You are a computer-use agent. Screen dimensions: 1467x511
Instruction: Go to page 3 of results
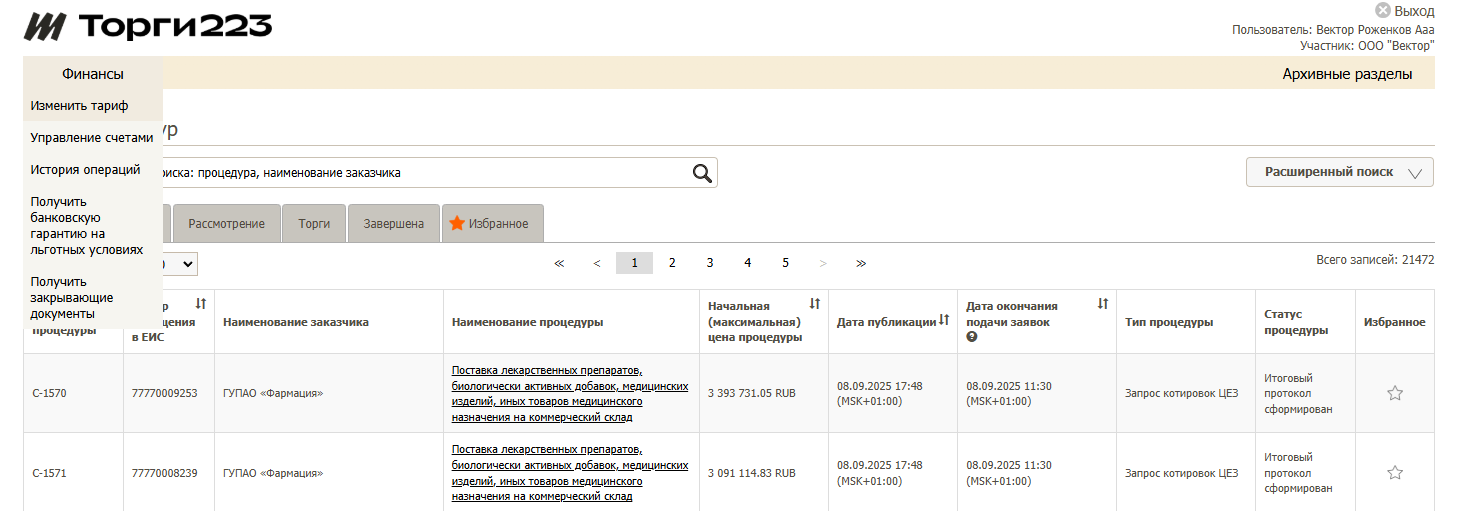pos(710,263)
